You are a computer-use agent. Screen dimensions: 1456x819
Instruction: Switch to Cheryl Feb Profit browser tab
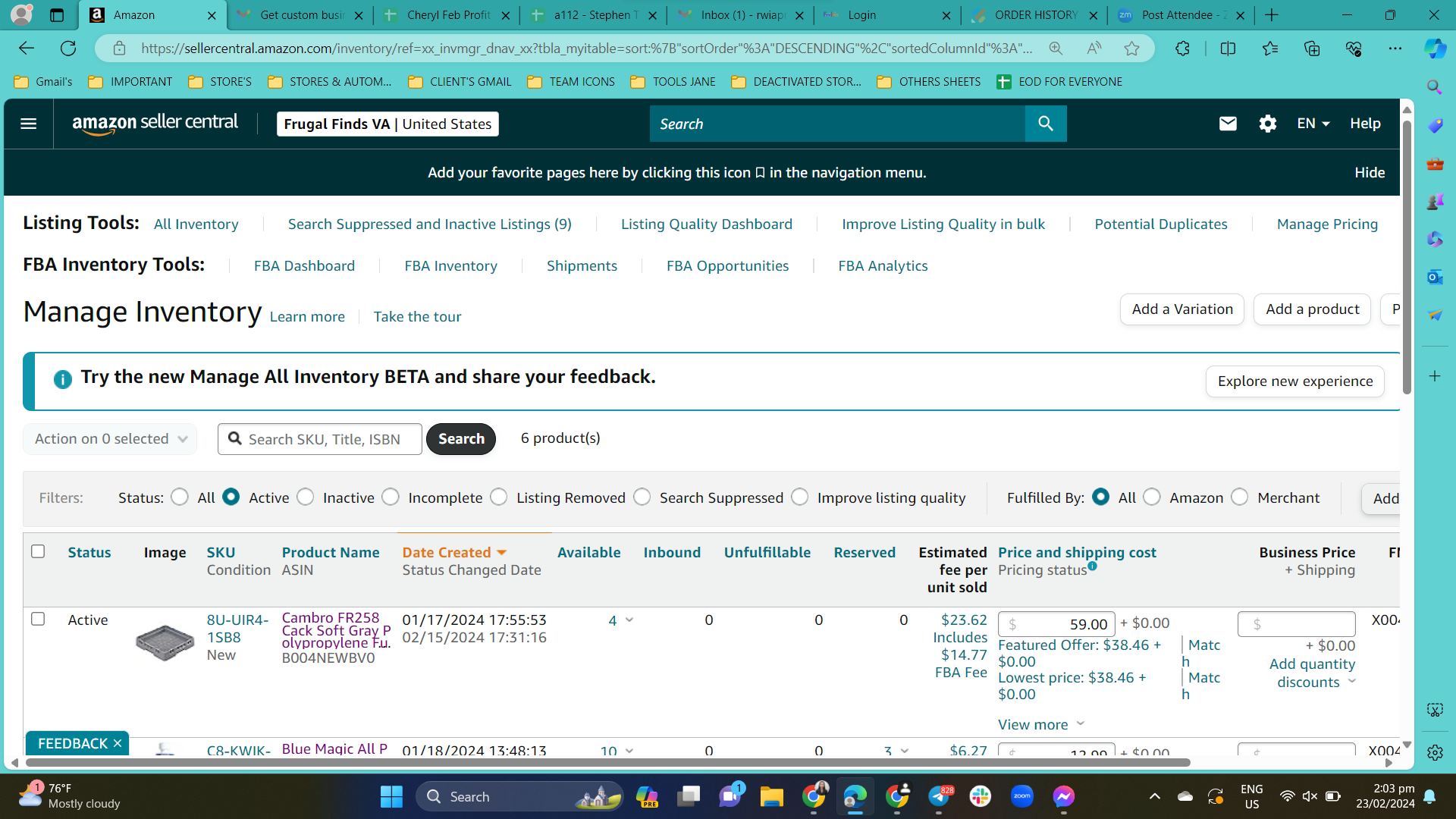tap(447, 15)
